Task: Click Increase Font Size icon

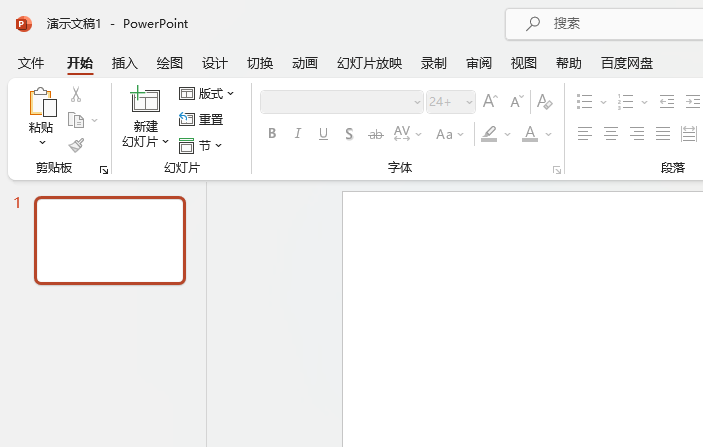Action: click(x=490, y=101)
